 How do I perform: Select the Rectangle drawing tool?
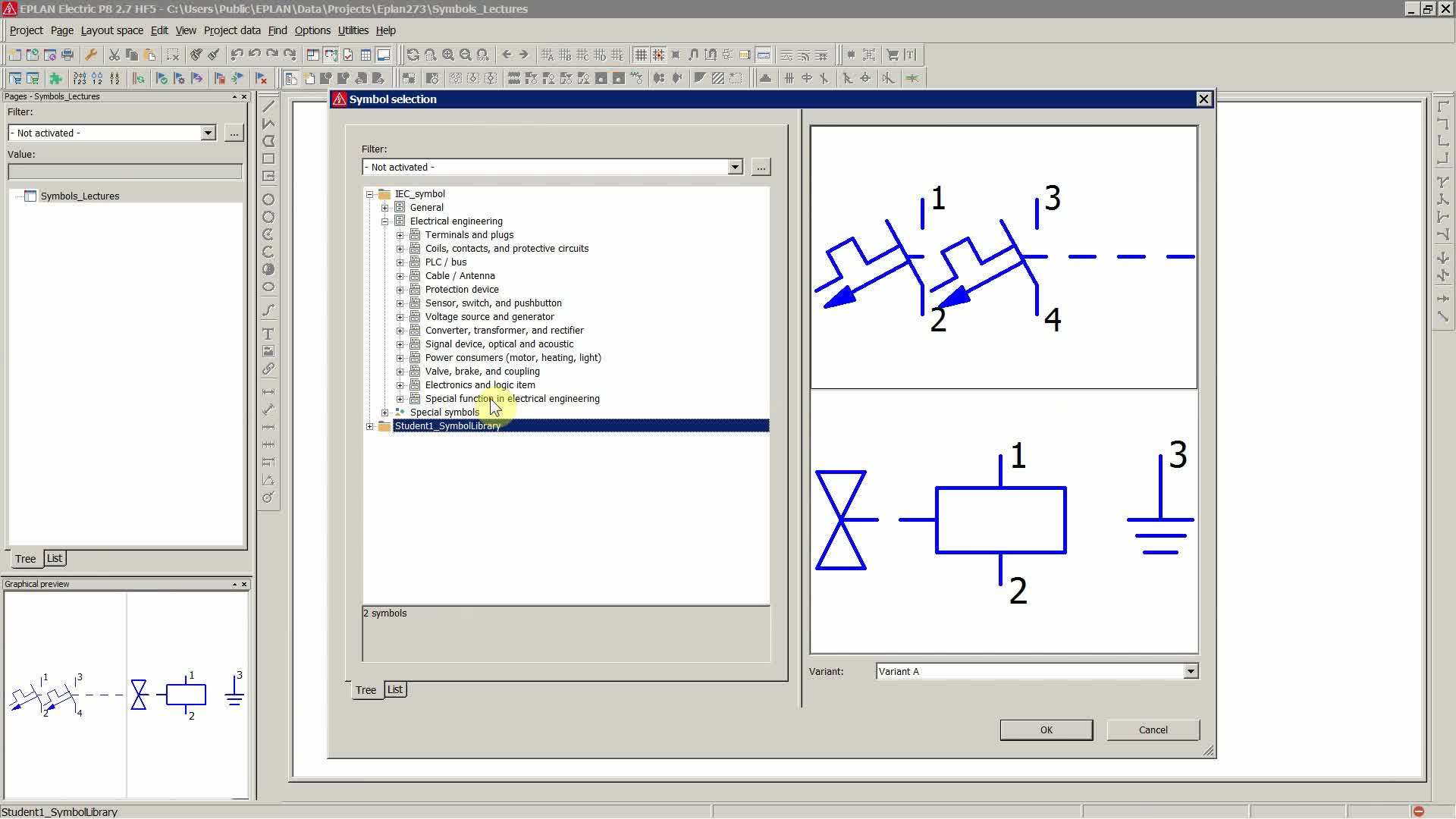tap(268, 159)
